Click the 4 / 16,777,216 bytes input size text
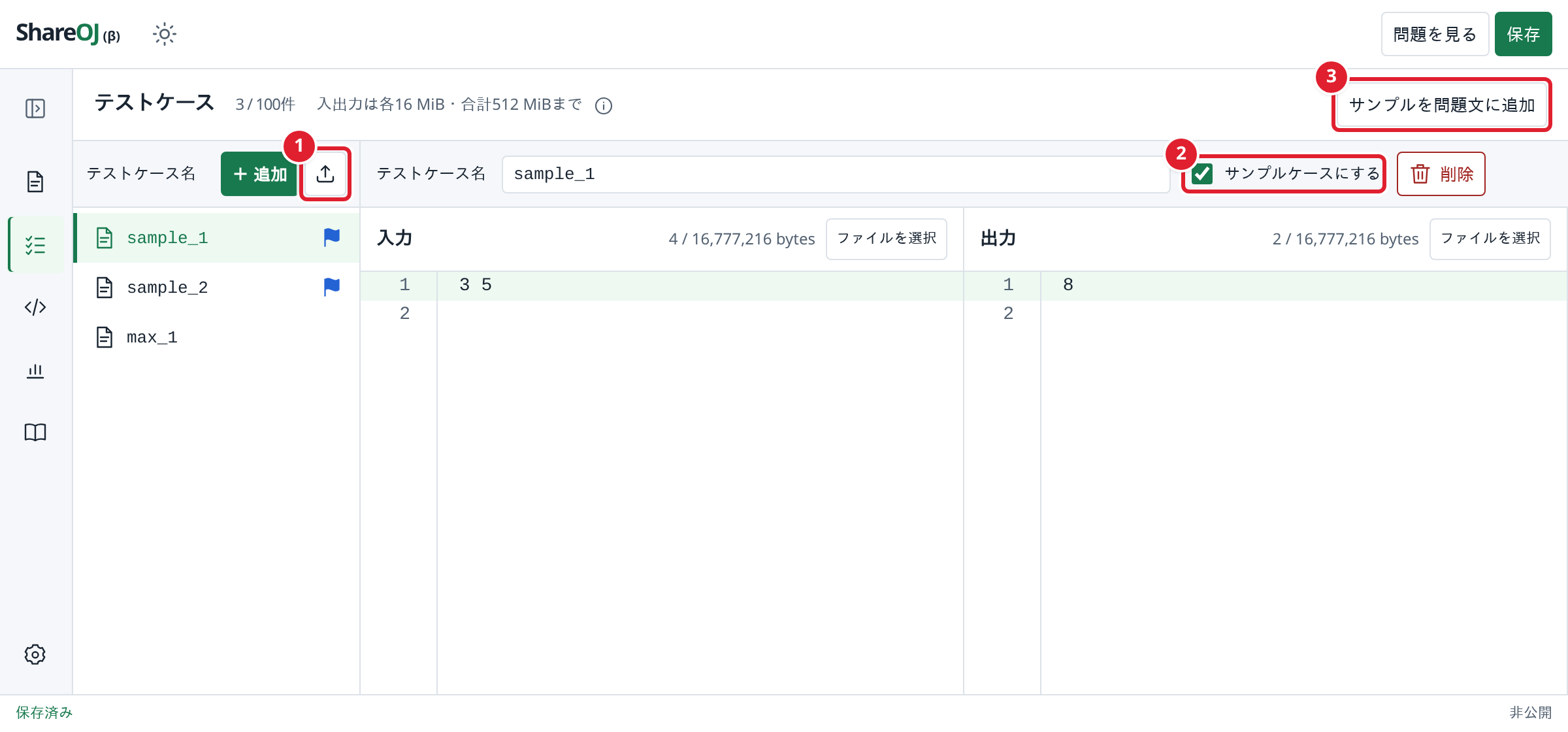The image size is (1568, 732). coord(742,239)
